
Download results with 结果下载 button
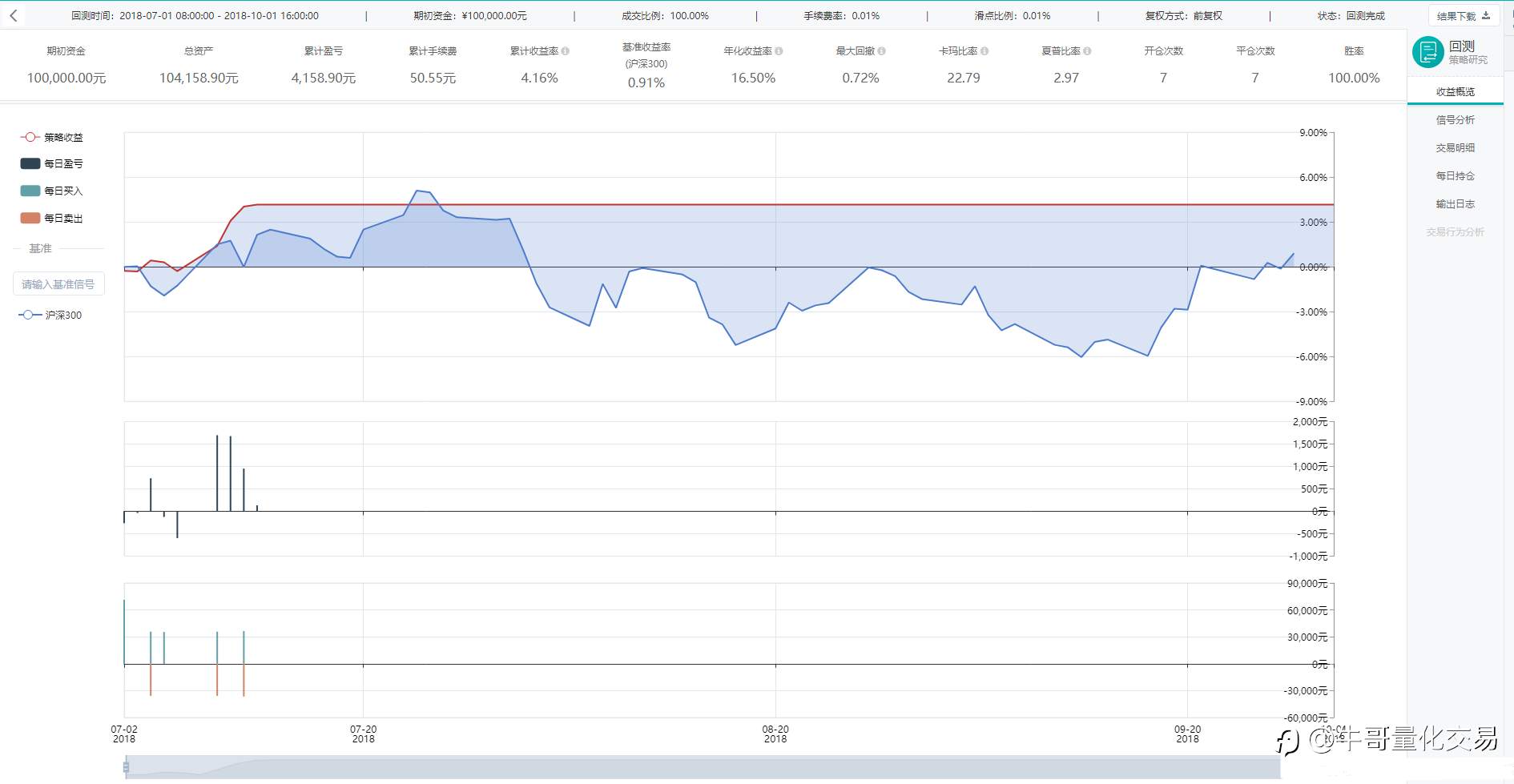coord(1463,16)
